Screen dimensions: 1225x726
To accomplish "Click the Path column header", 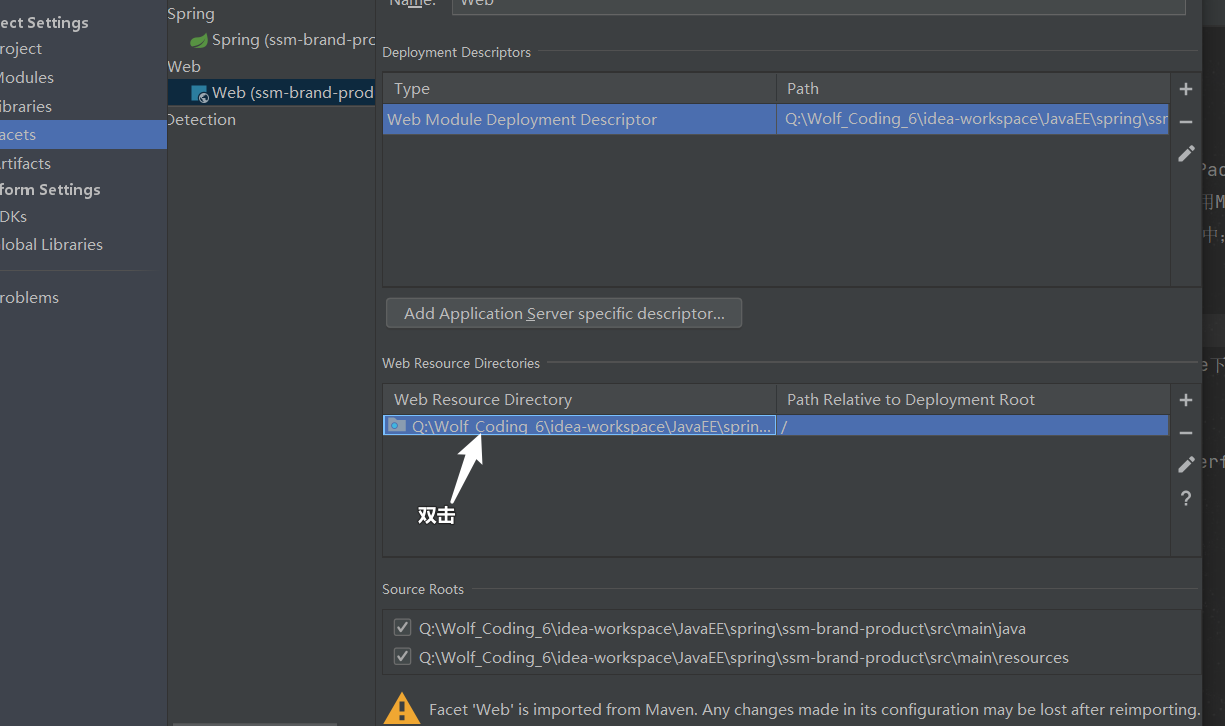I will pyautogui.click(x=973, y=88).
